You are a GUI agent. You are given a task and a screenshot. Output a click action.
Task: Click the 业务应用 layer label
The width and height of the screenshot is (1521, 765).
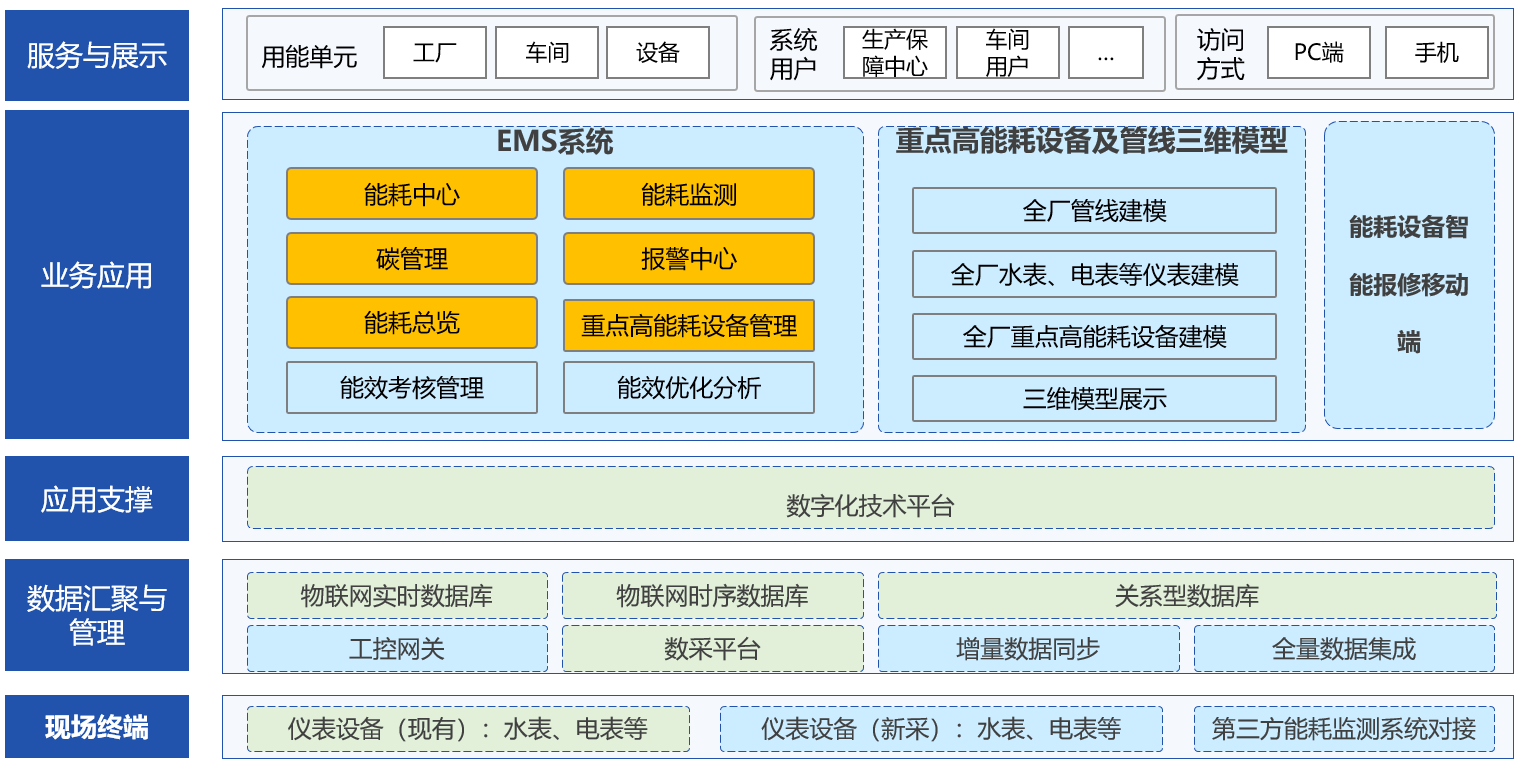coord(97,275)
